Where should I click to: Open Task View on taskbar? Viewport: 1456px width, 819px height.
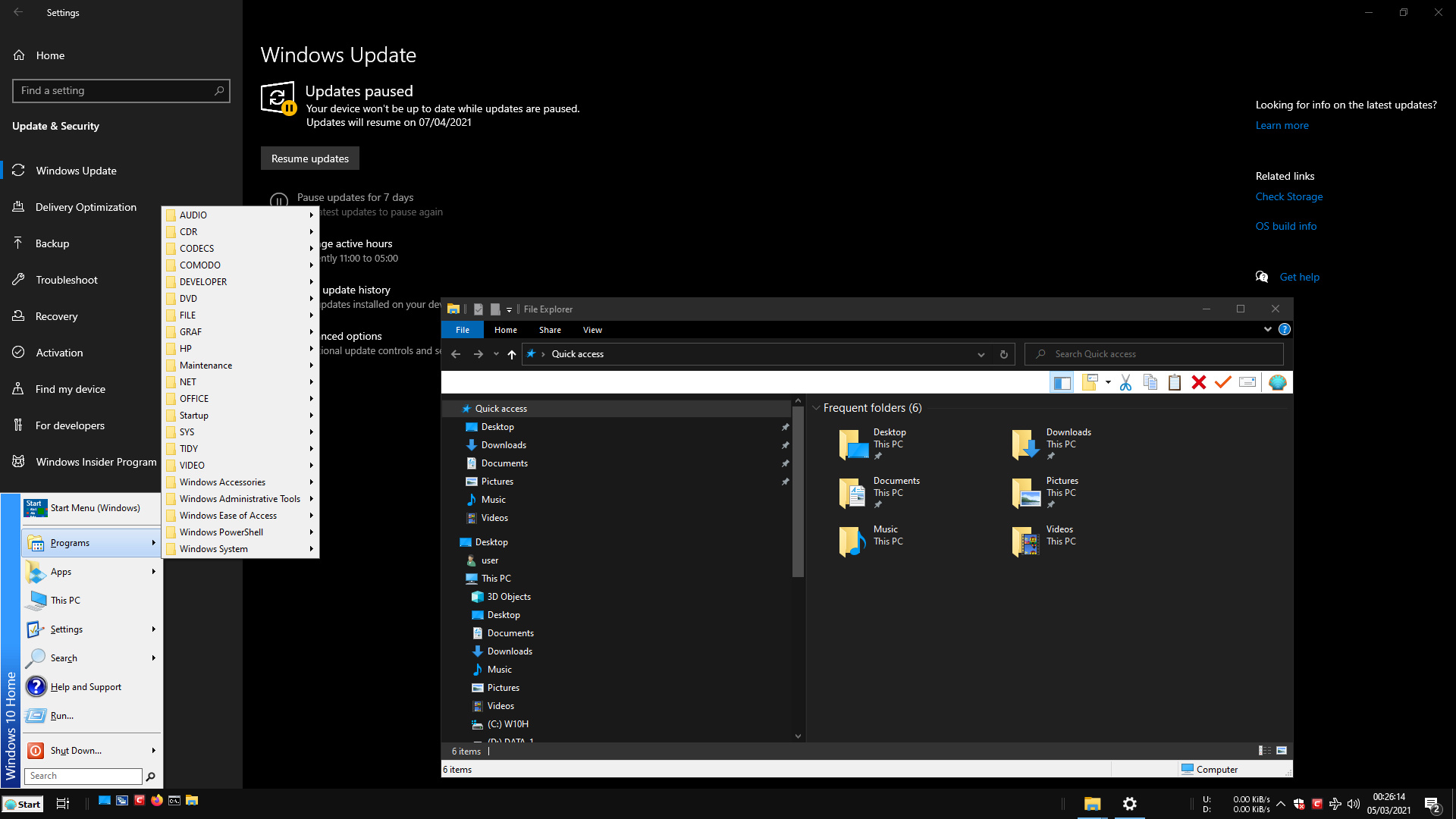click(63, 804)
